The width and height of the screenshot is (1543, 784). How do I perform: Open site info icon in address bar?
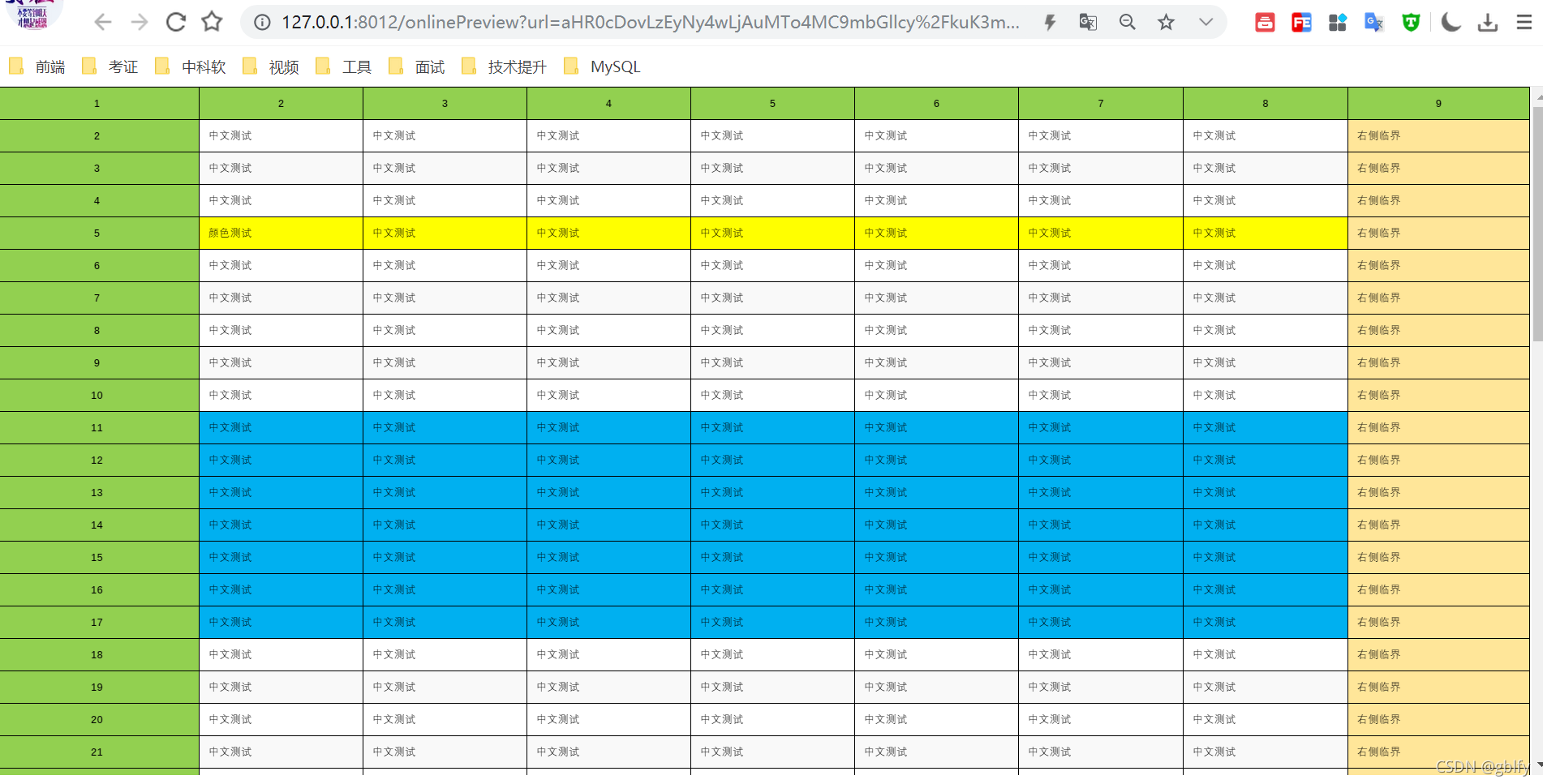(x=262, y=23)
